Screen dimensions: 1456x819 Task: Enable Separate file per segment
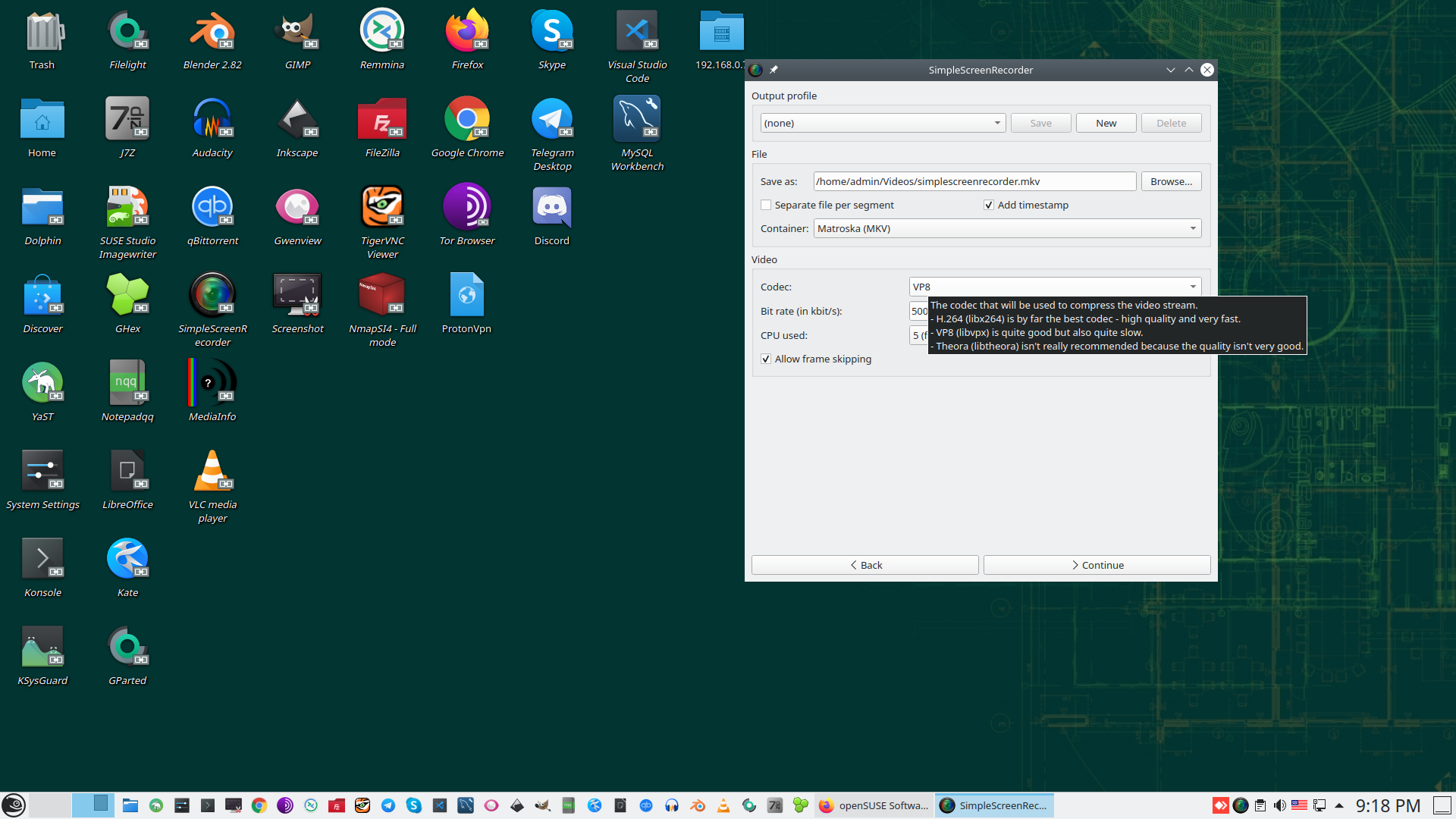[766, 206]
